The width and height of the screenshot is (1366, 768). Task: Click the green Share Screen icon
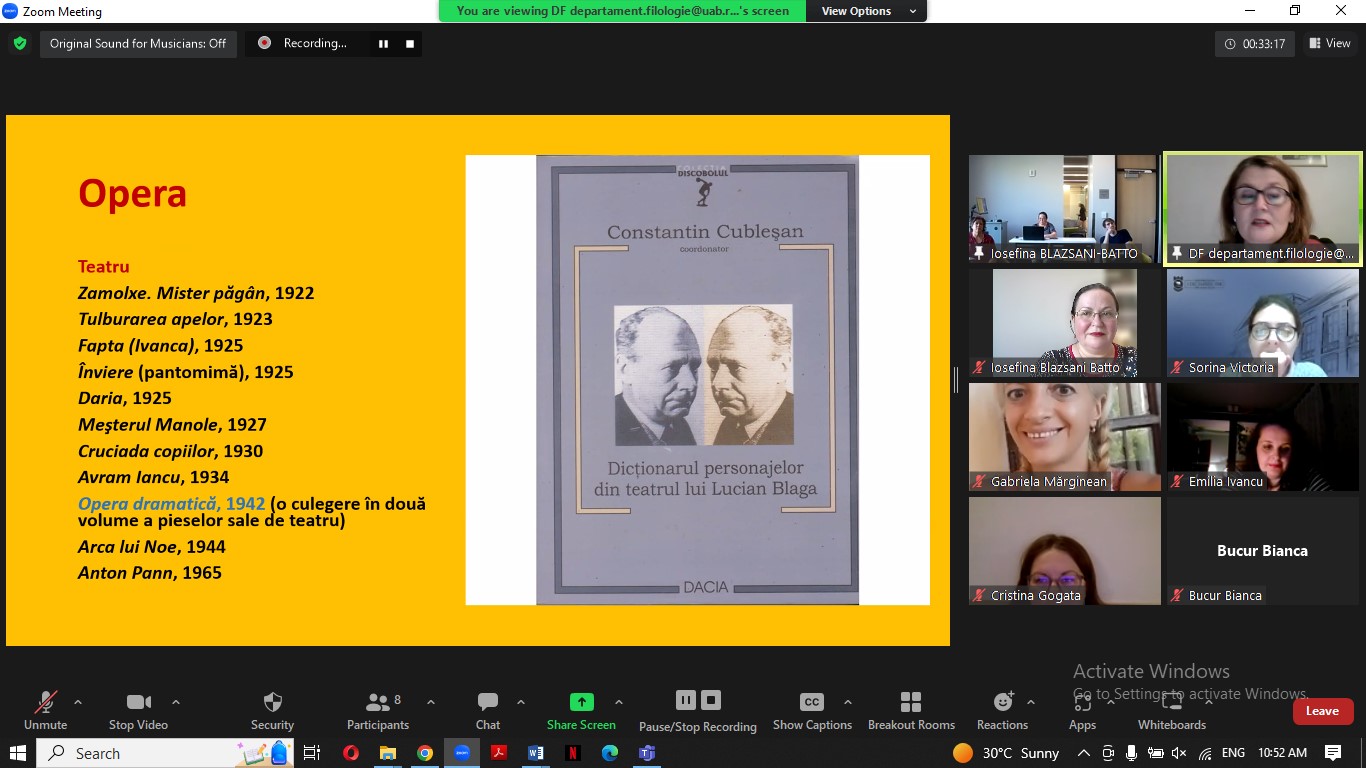(581, 702)
